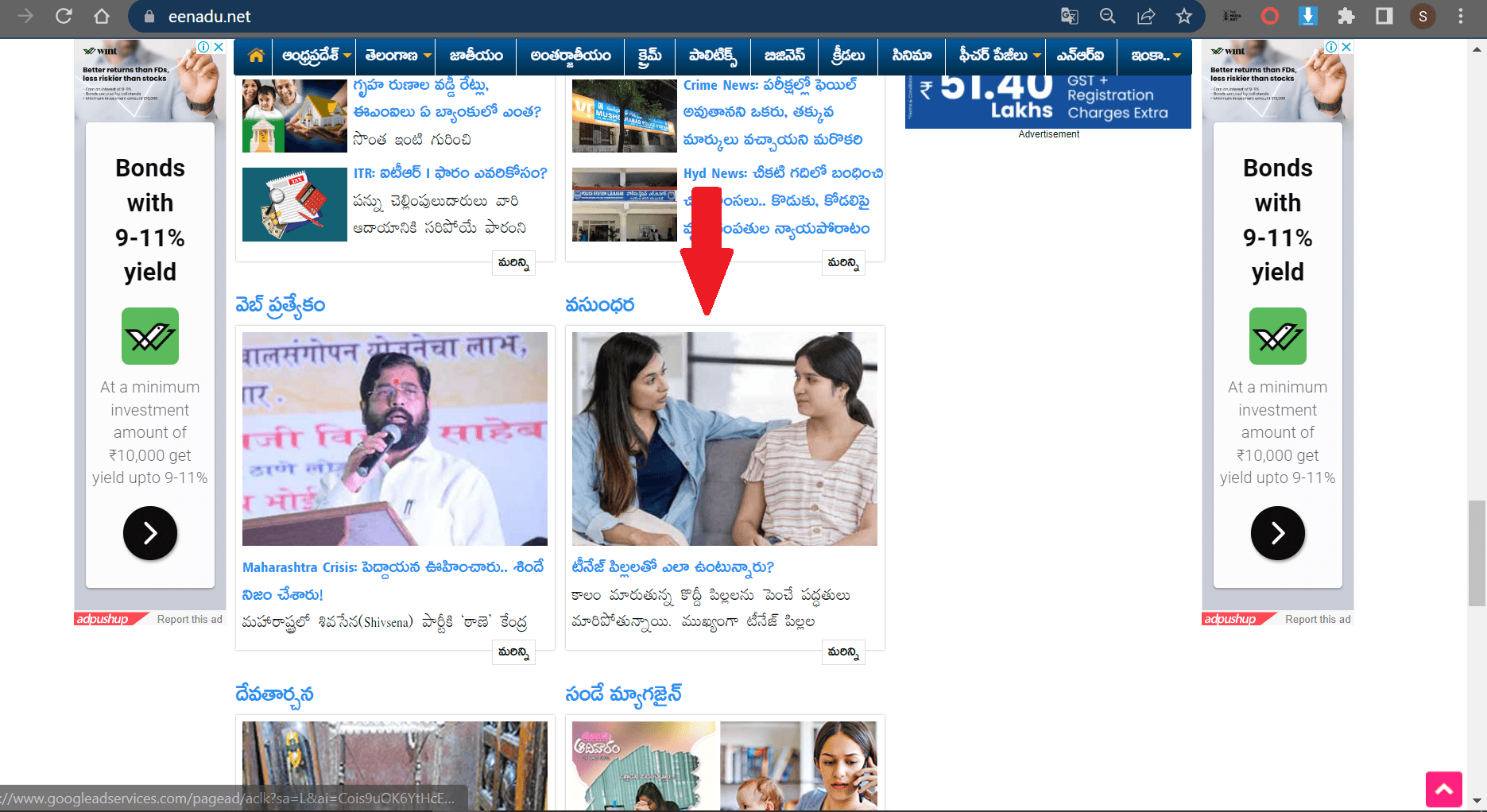Click the black arrow button in right ad

point(1278,533)
